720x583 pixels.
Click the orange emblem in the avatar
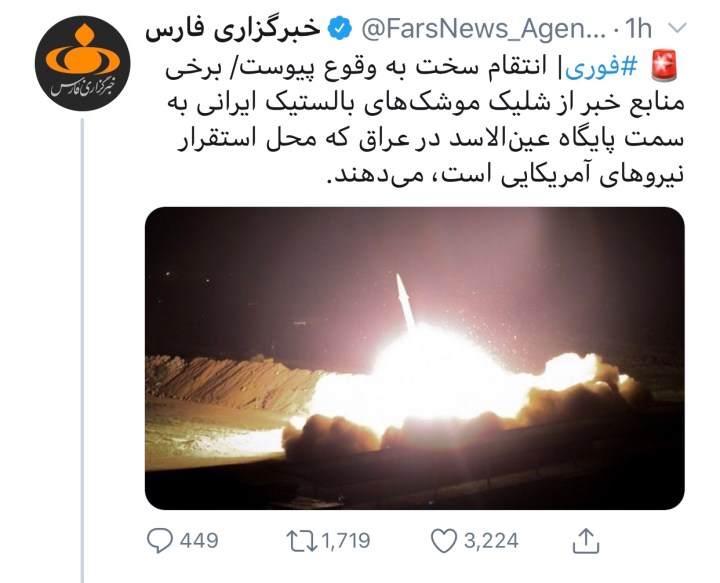pos(83,50)
